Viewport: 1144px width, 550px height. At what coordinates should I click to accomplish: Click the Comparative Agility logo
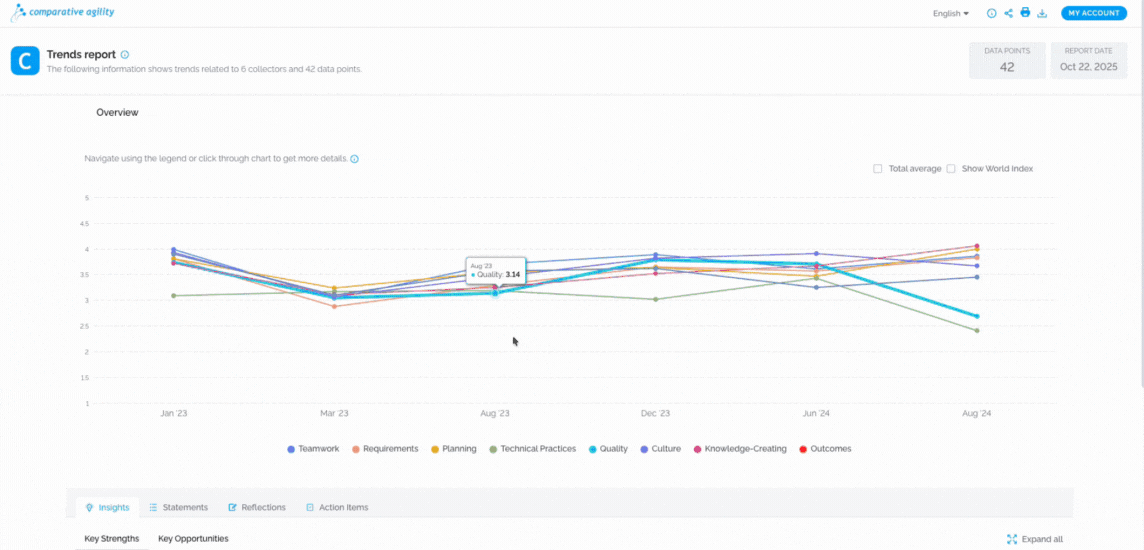63,12
